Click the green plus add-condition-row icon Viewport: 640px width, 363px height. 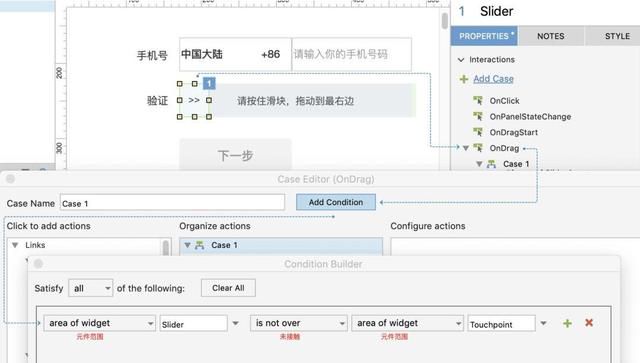(567, 323)
